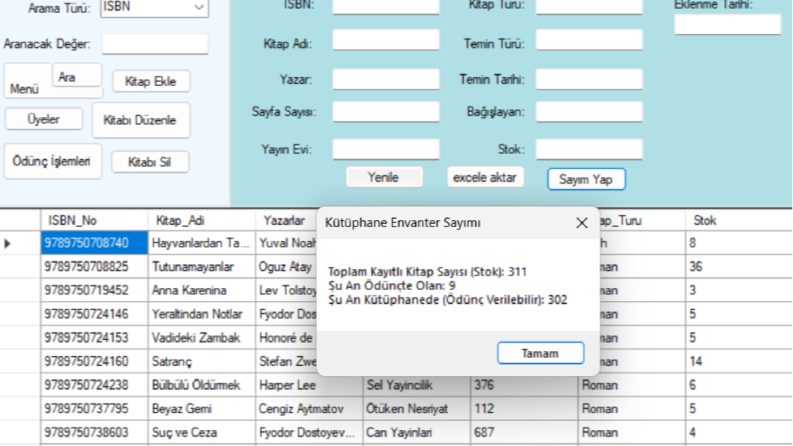Click the Kitap_Adi column header
This screenshot has height=446, width=793.
202,220
